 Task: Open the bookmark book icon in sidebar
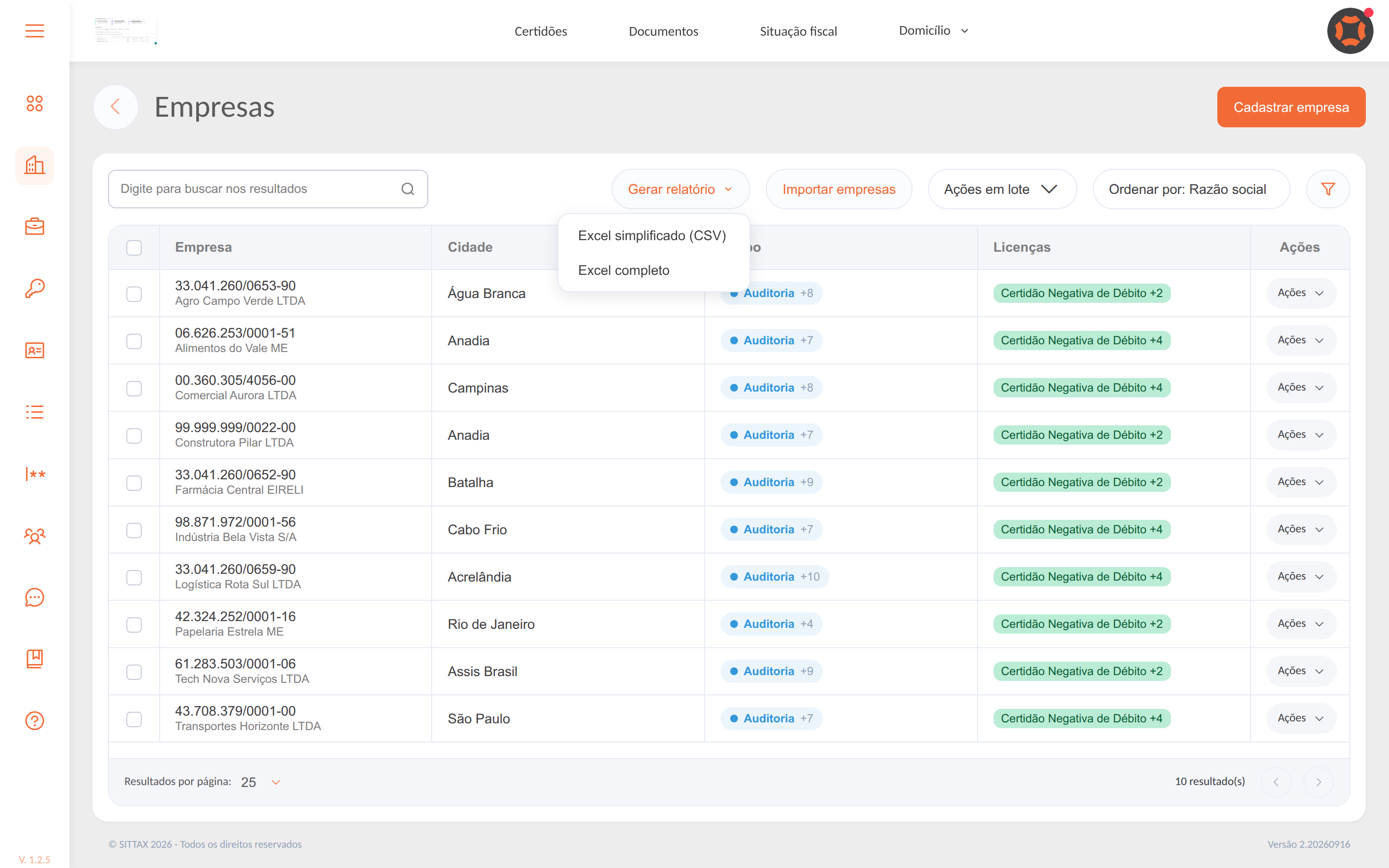pyautogui.click(x=34, y=658)
